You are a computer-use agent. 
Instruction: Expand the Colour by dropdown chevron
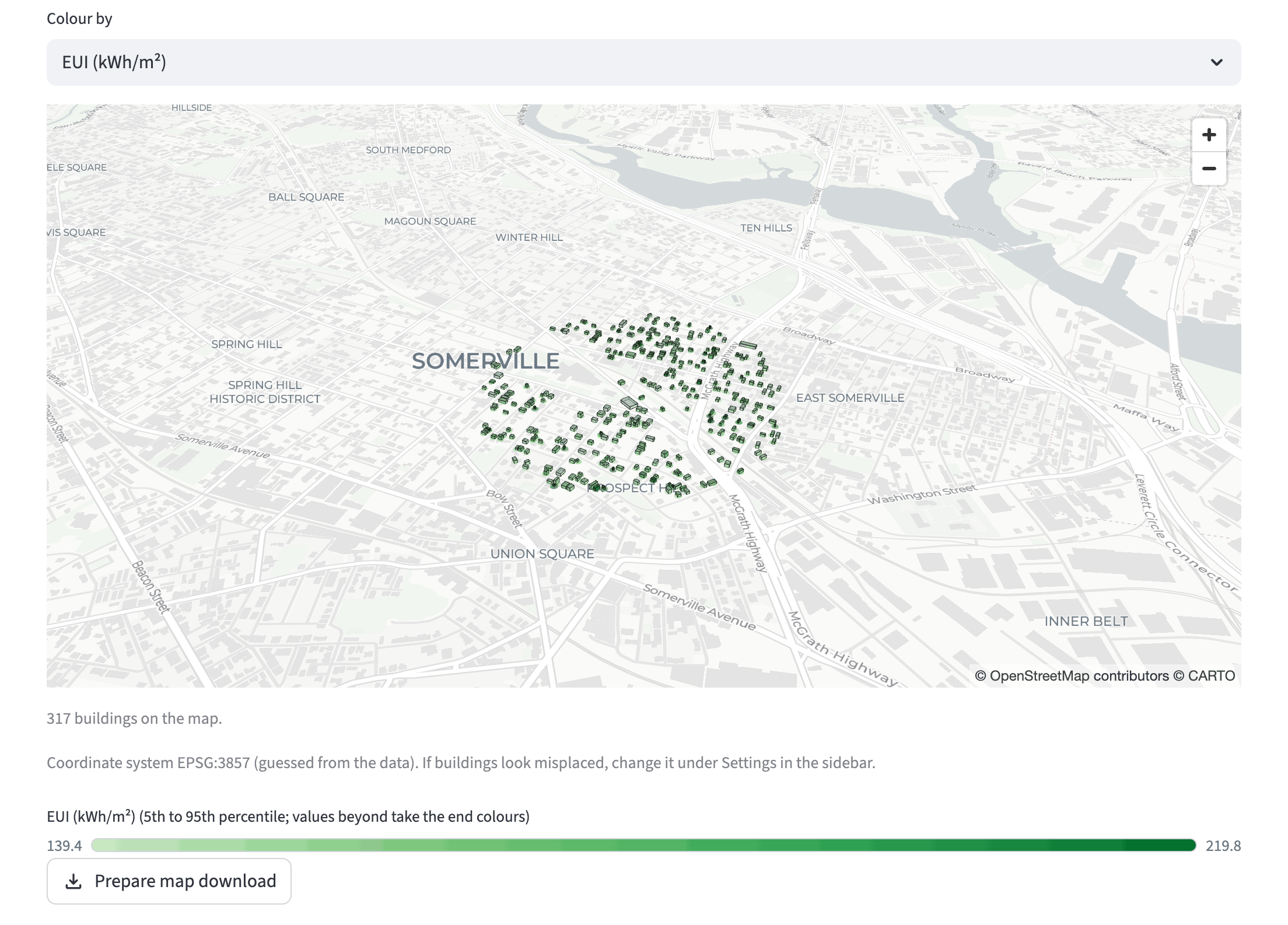click(1216, 62)
